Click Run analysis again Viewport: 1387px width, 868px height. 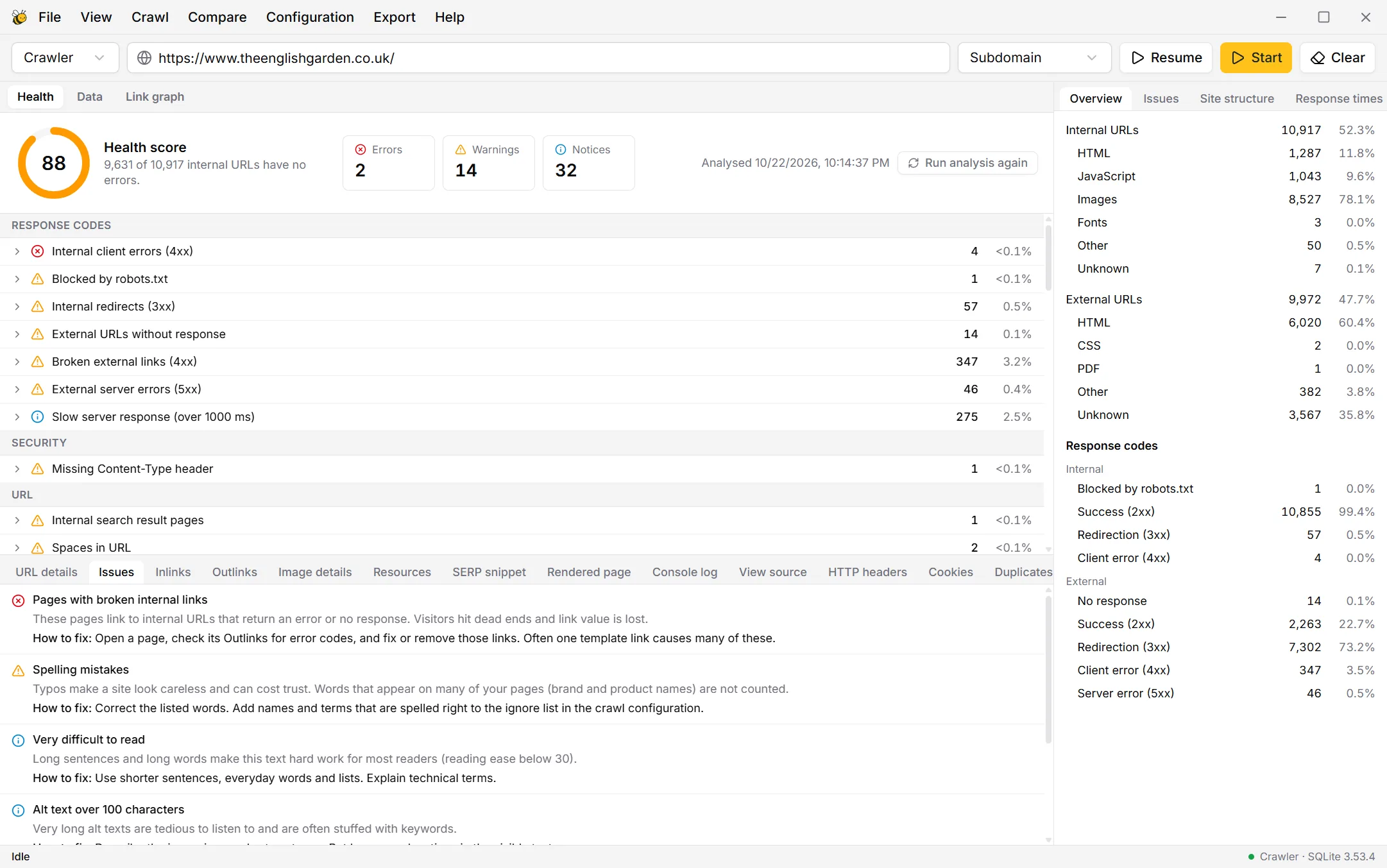[967, 163]
